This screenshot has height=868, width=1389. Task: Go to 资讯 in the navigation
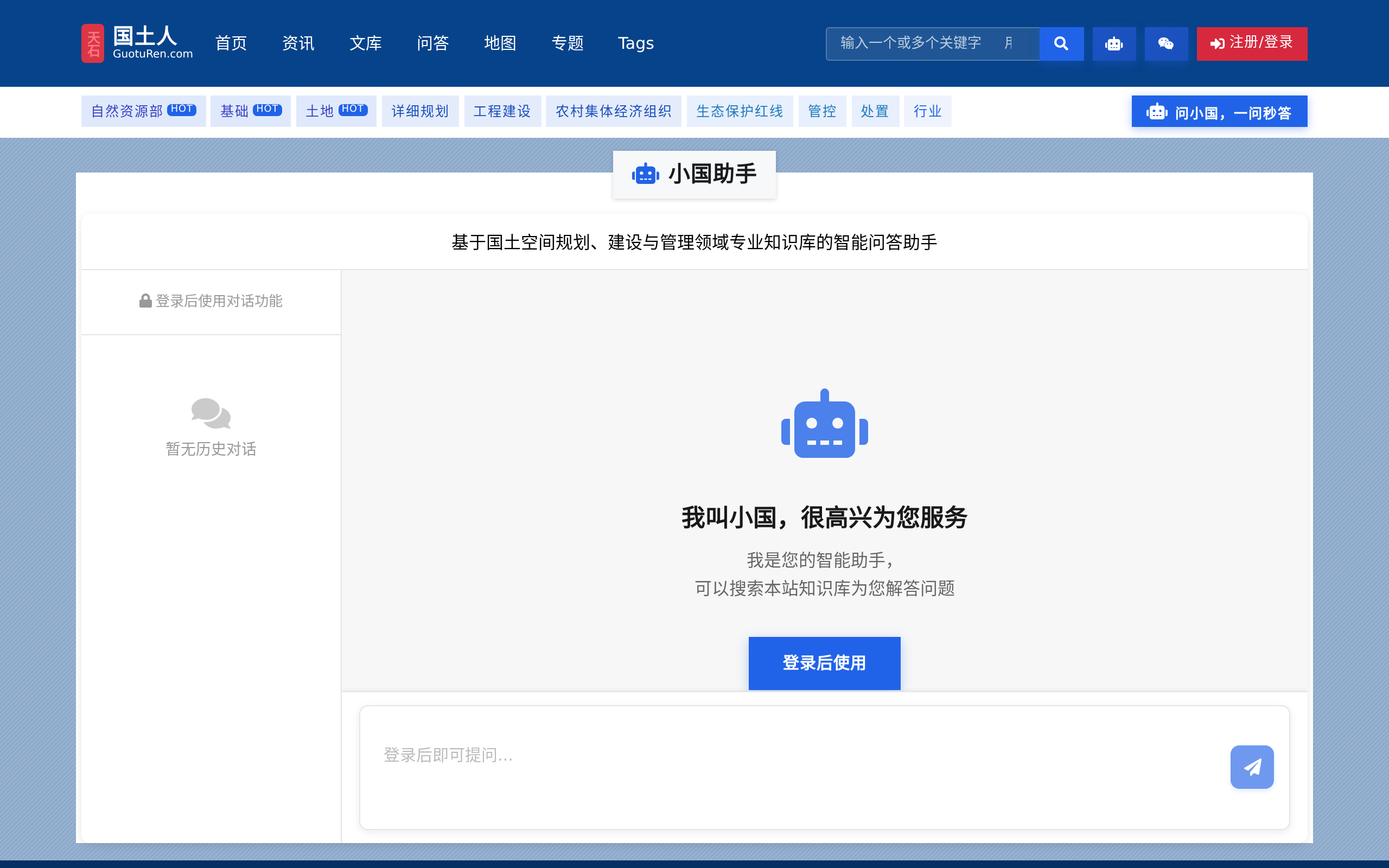(298, 43)
